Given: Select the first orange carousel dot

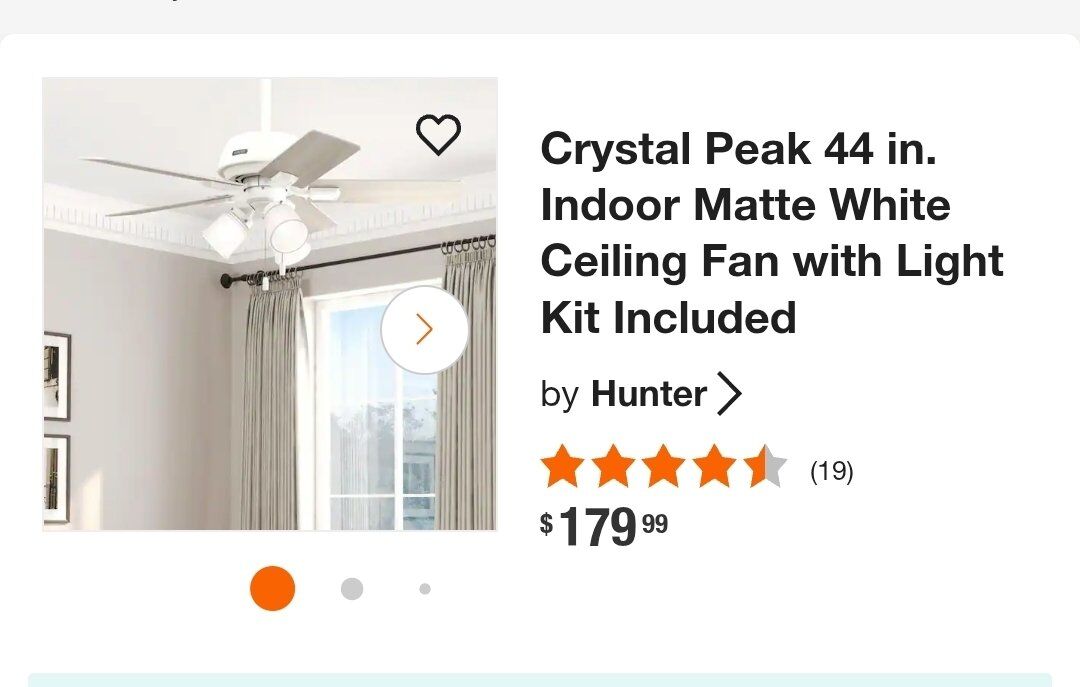Looking at the screenshot, I should click(x=272, y=588).
